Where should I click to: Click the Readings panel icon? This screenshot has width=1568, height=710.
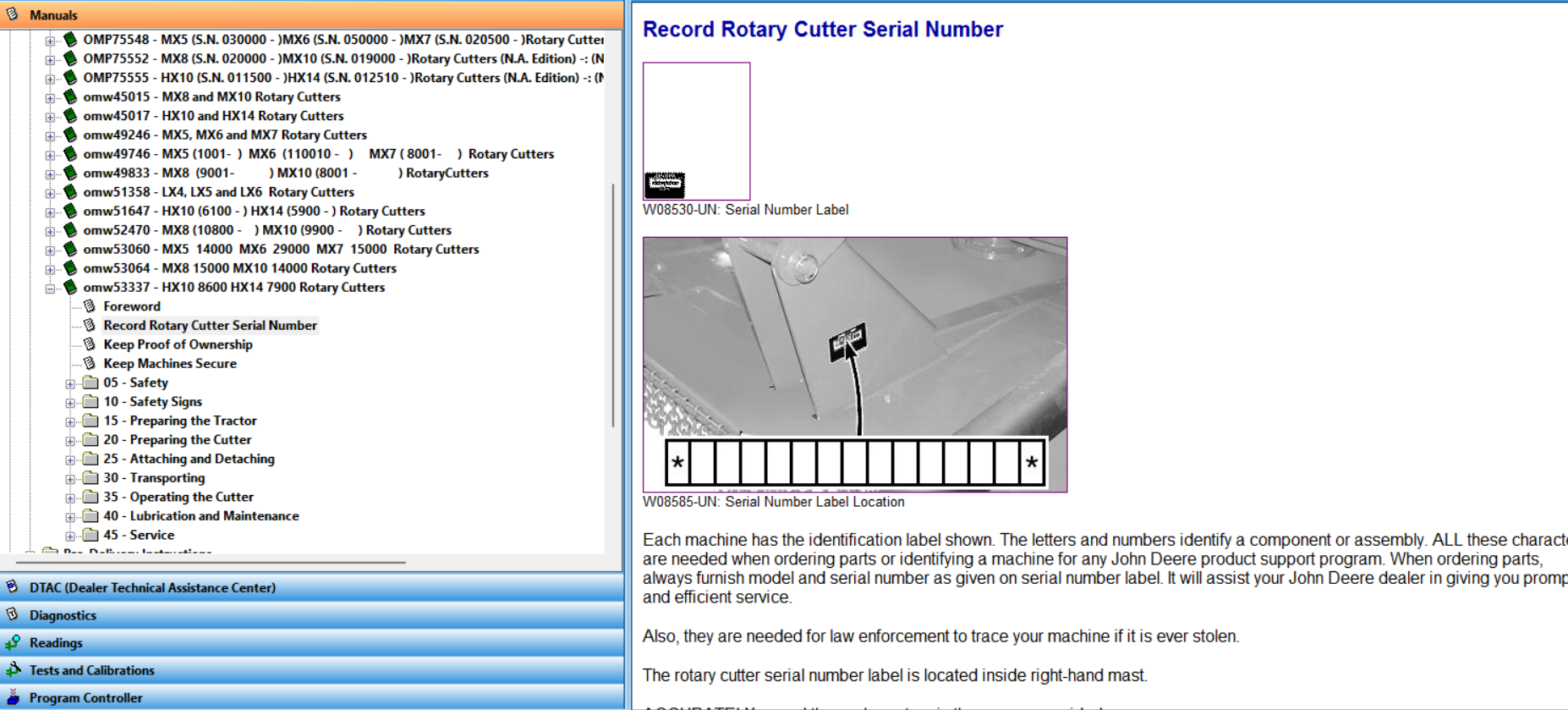(13, 642)
